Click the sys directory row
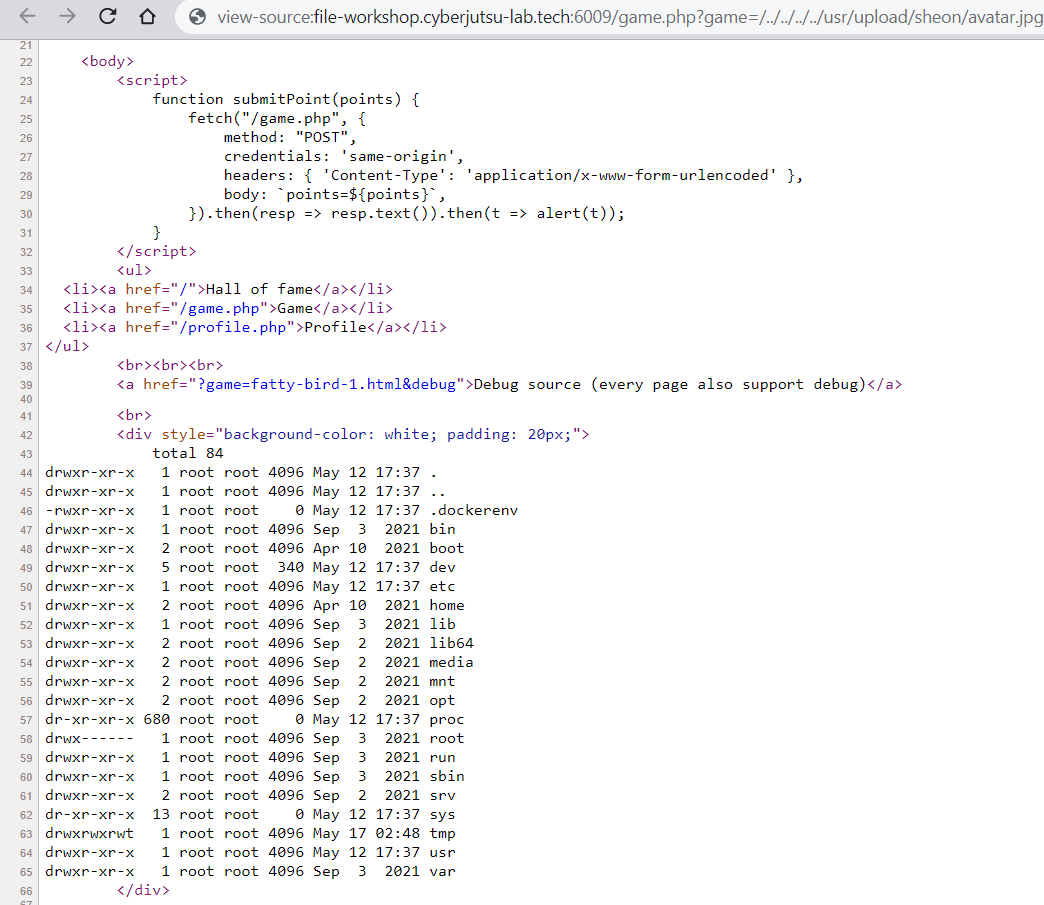 click(x=250, y=814)
